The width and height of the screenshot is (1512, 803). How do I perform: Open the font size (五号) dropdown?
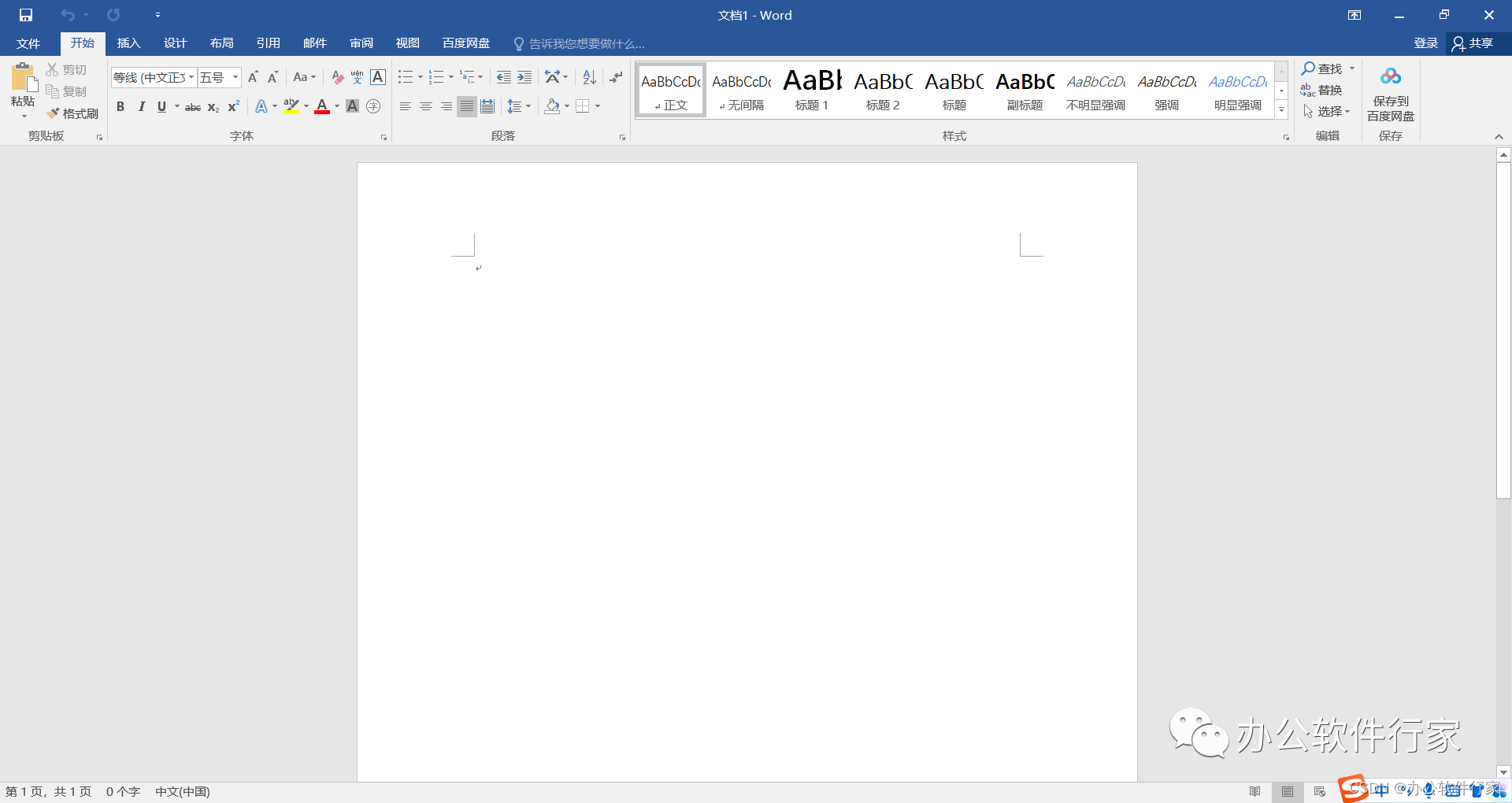pyautogui.click(x=235, y=77)
